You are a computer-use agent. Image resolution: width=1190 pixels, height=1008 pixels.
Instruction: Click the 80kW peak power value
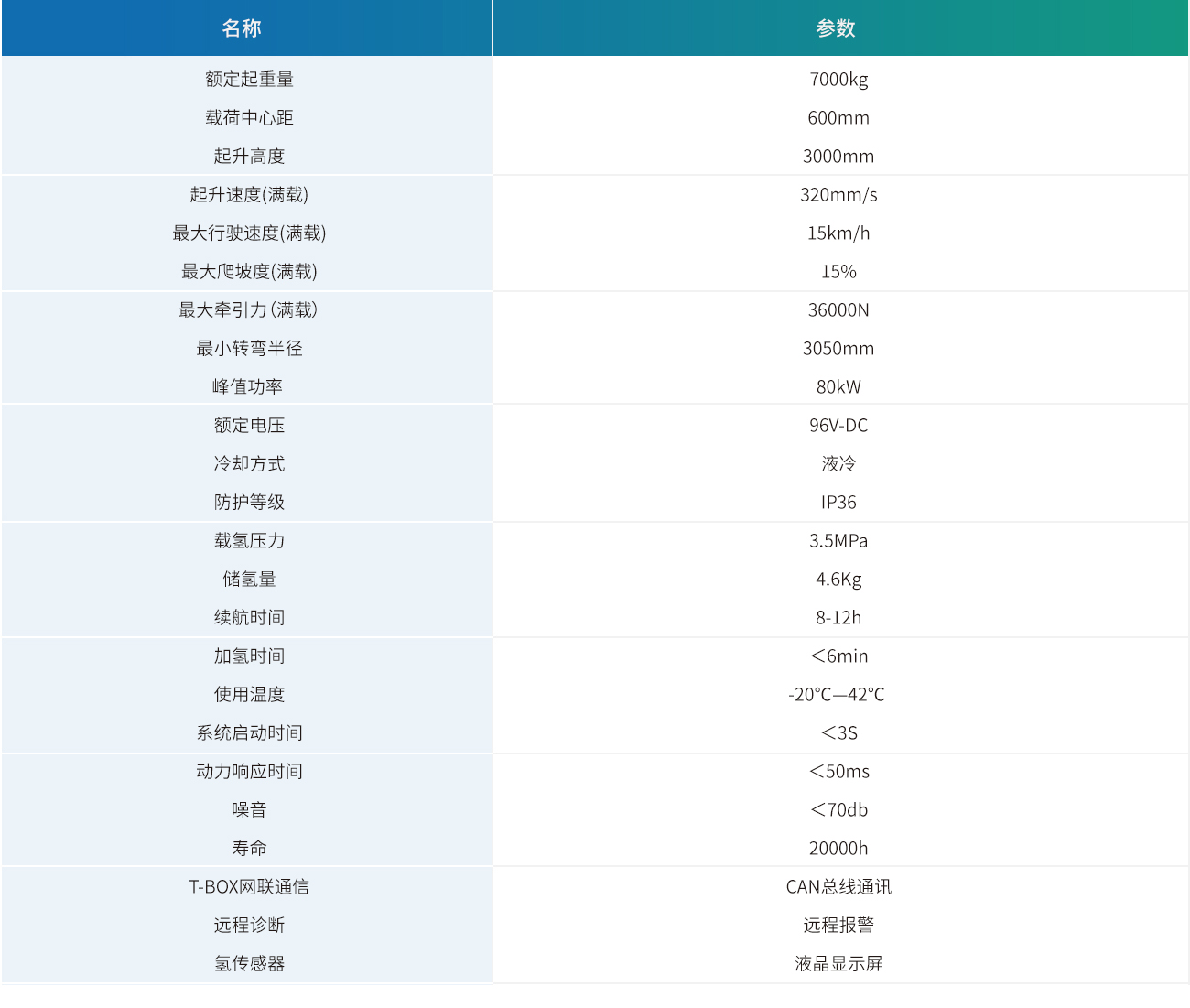point(838,387)
